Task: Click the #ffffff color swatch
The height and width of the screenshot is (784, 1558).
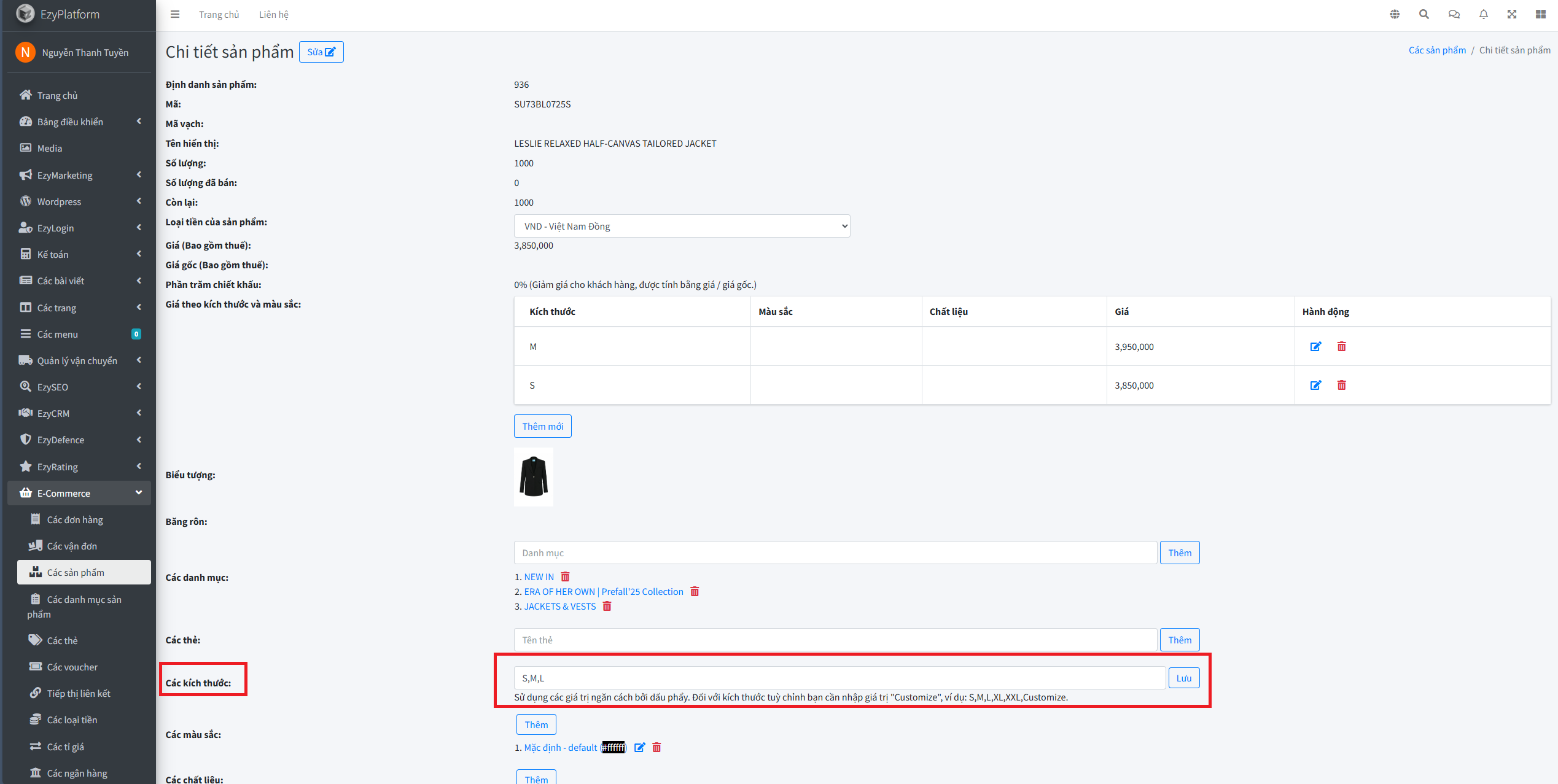Action: (x=613, y=747)
